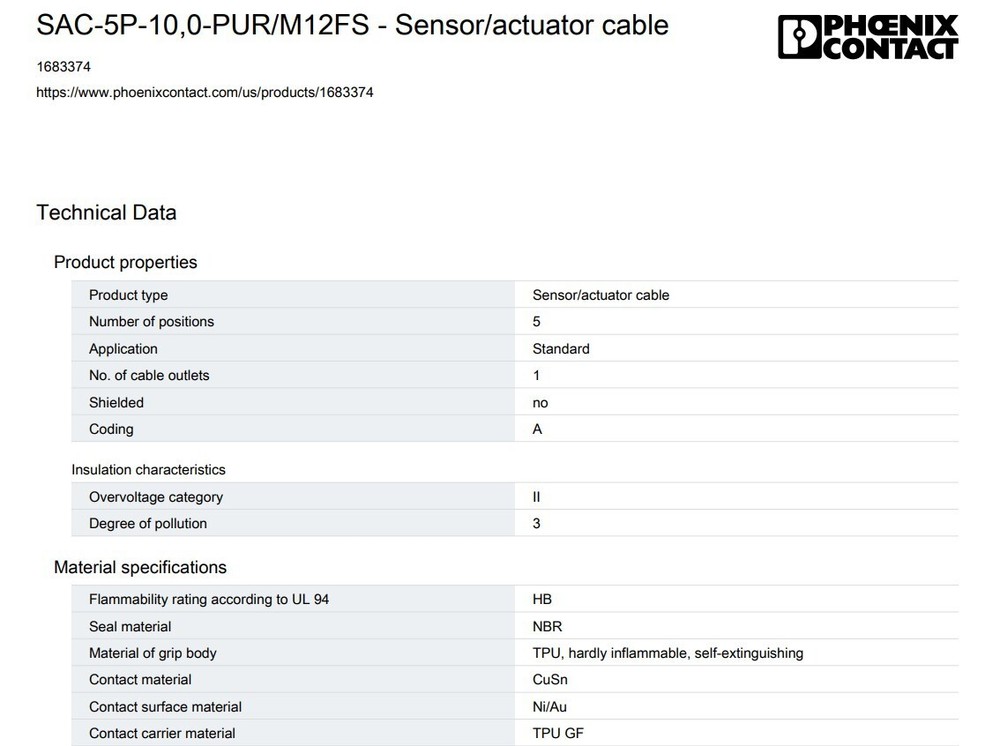
Task: Select the No. of cable outlets row
Action: pos(515,376)
